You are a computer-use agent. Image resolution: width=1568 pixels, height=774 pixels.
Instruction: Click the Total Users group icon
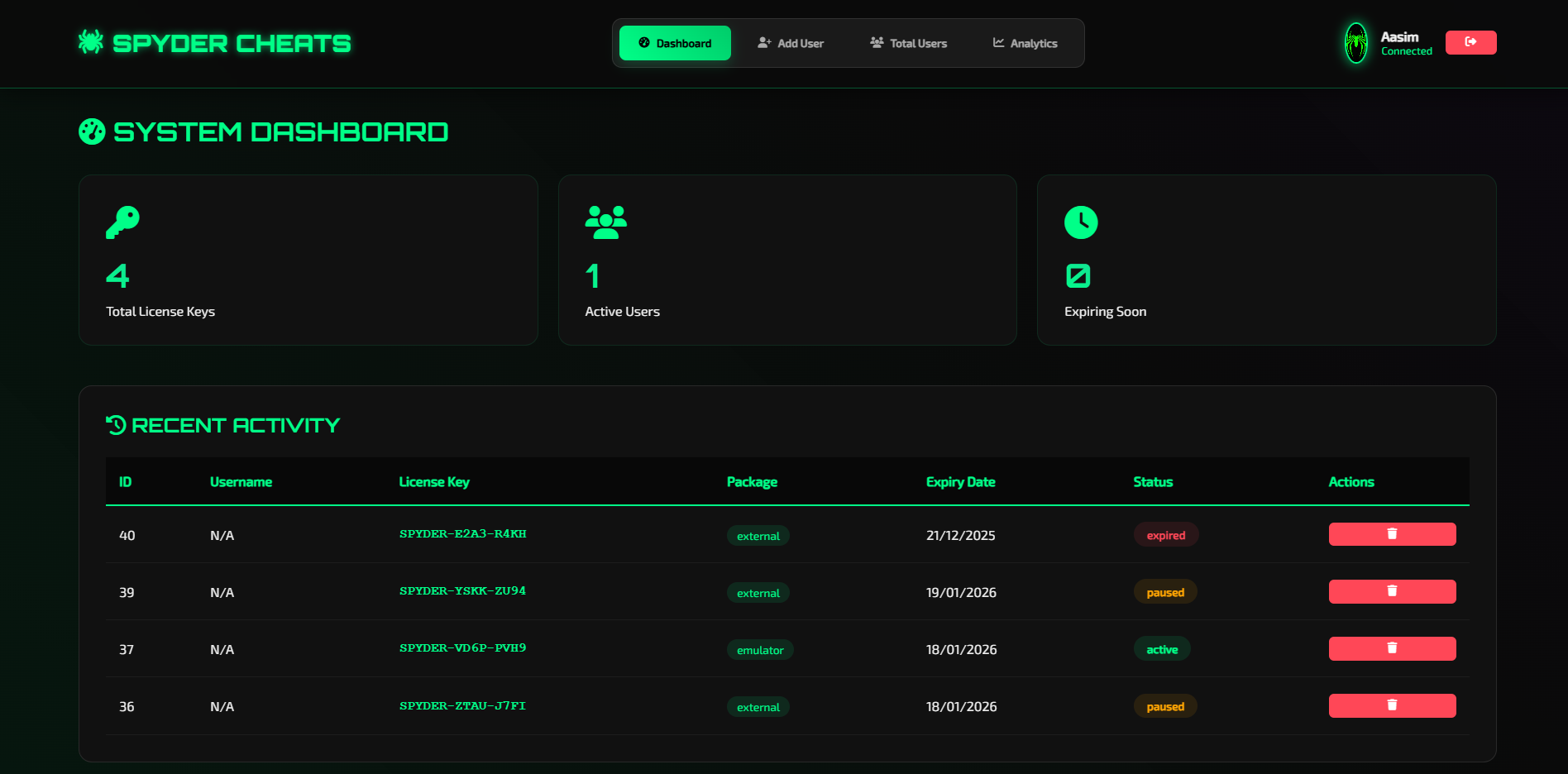(x=876, y=42)
